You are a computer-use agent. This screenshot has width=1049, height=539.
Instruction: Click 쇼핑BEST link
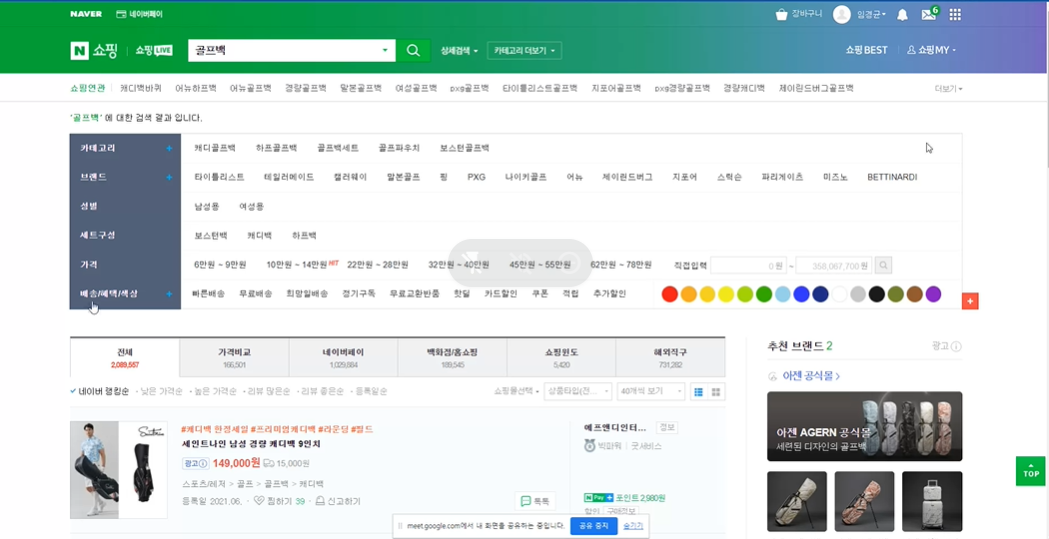coord(866,50)
